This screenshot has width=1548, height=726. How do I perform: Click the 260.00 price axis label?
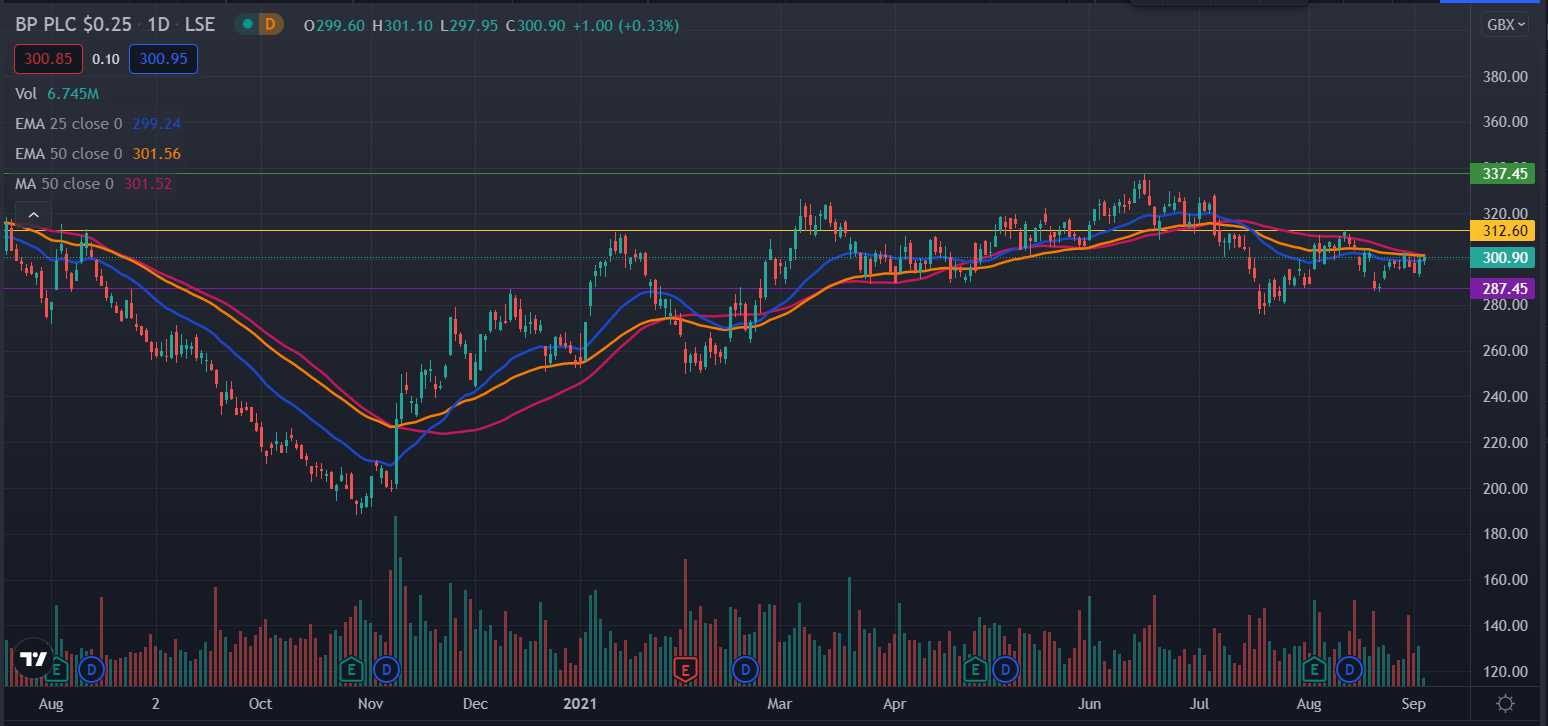click(1506, 351)
